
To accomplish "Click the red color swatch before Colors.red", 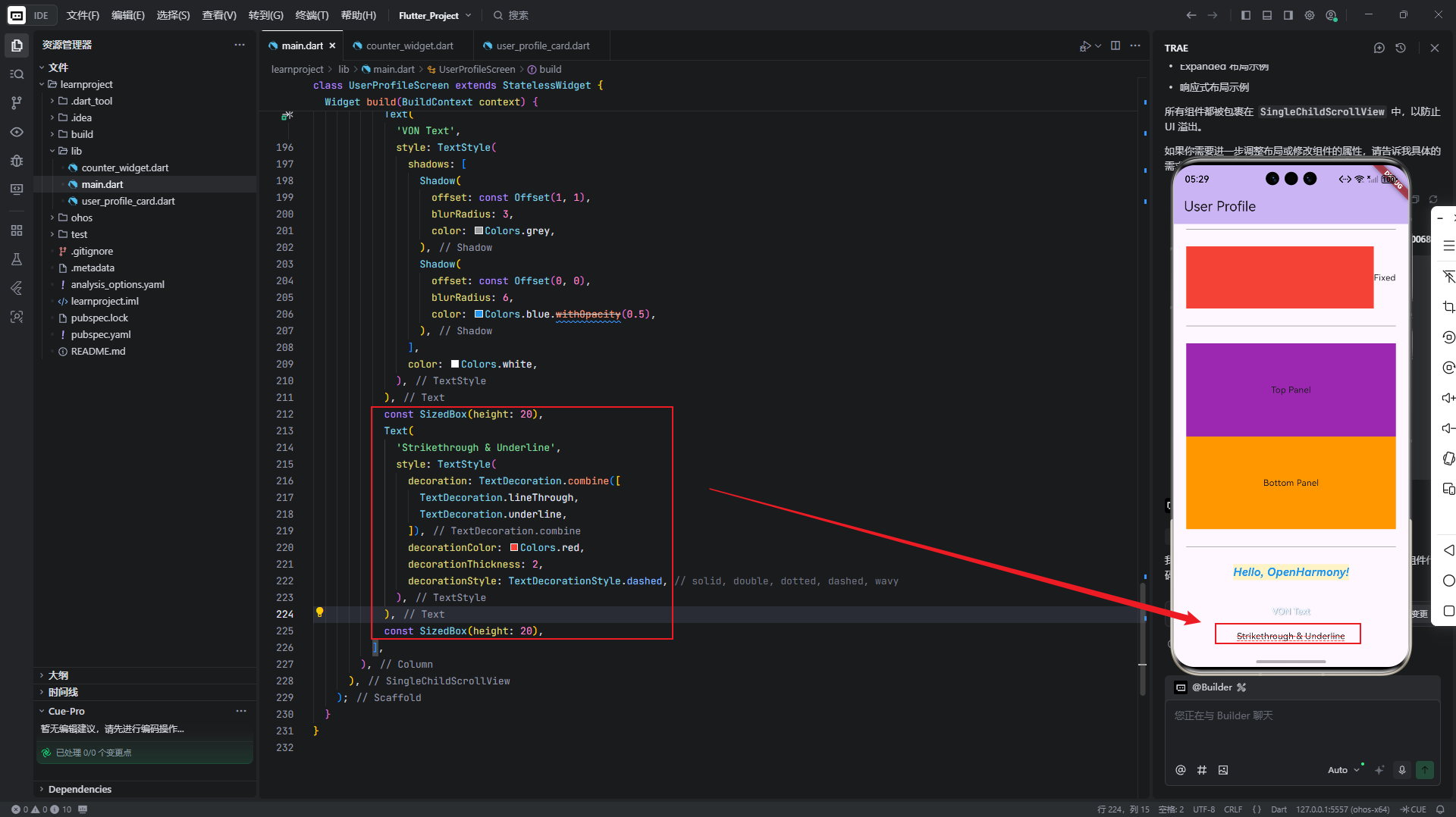I will tap(514, 547).
